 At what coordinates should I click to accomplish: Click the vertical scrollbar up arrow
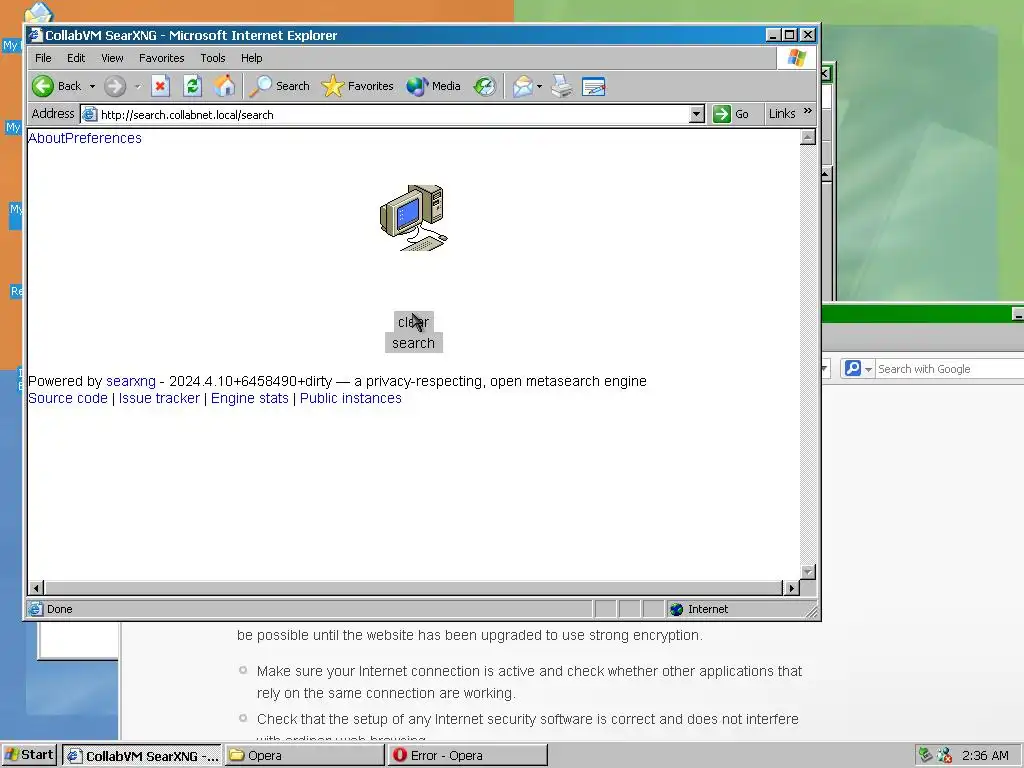808,137
